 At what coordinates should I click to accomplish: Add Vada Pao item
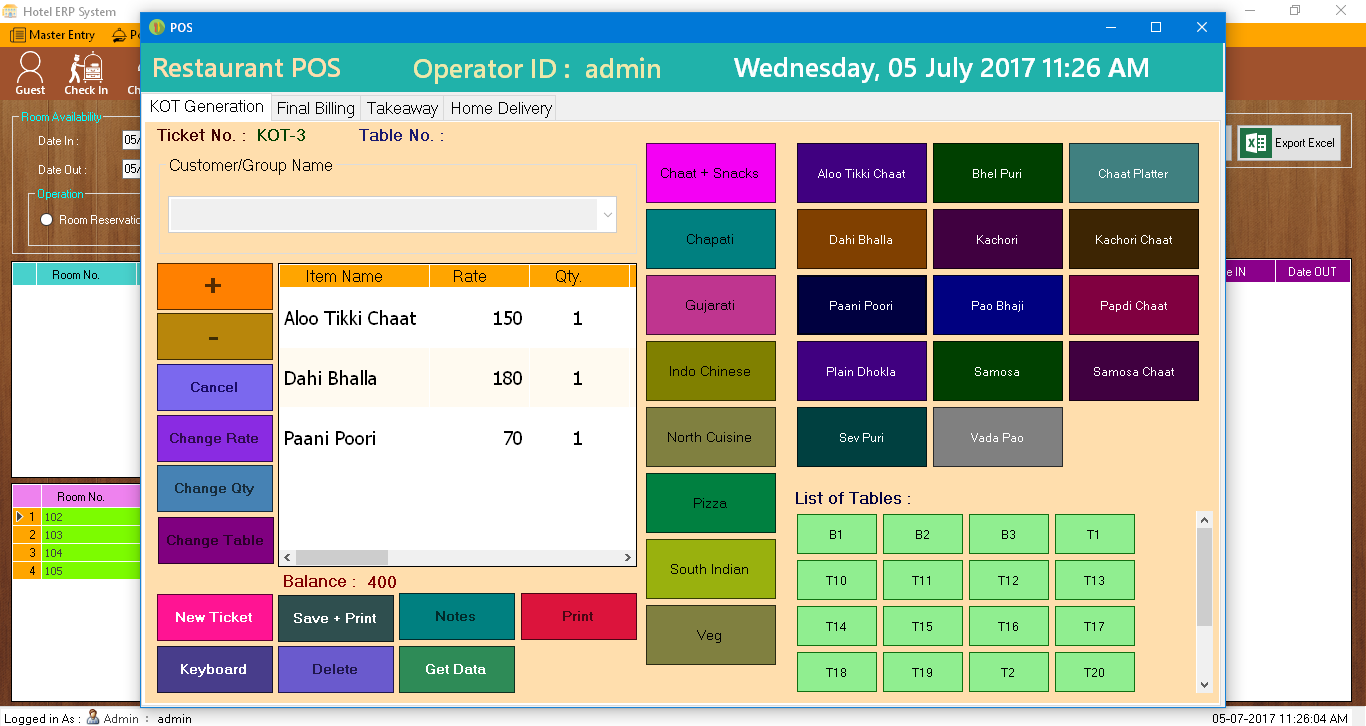coord(998,437)
